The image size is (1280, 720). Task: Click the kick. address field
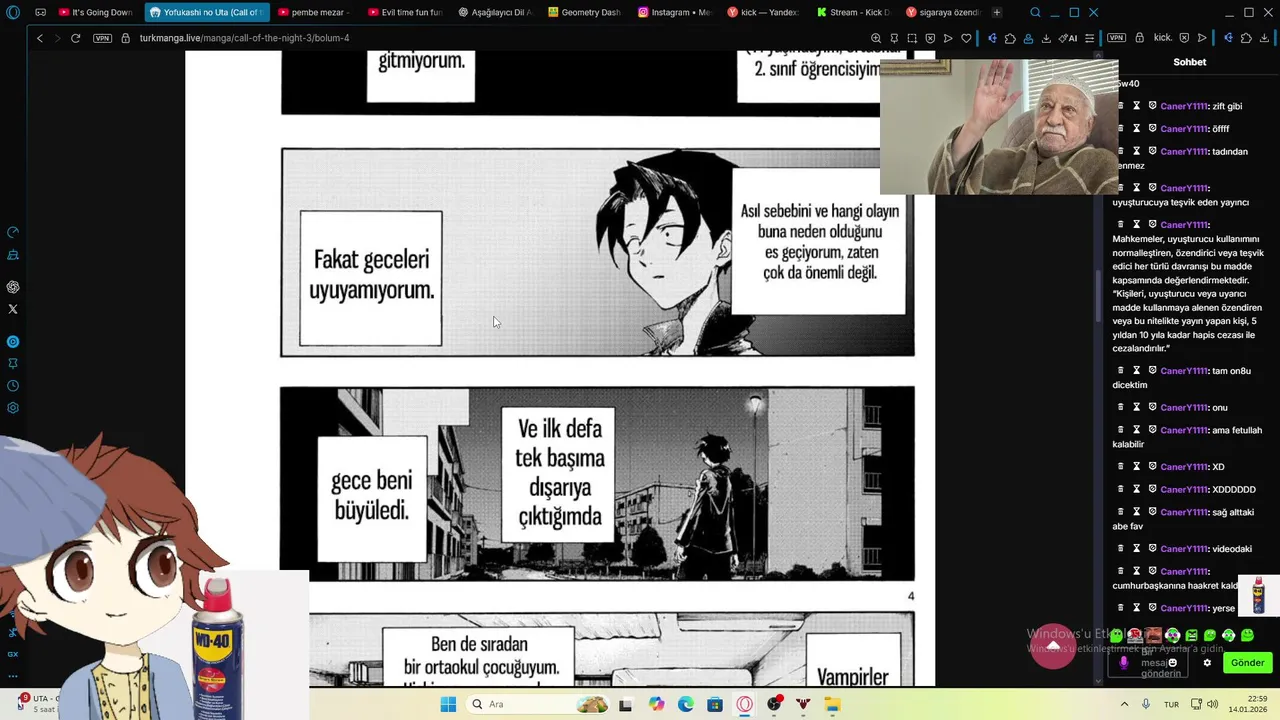(x=1163, y=38)
